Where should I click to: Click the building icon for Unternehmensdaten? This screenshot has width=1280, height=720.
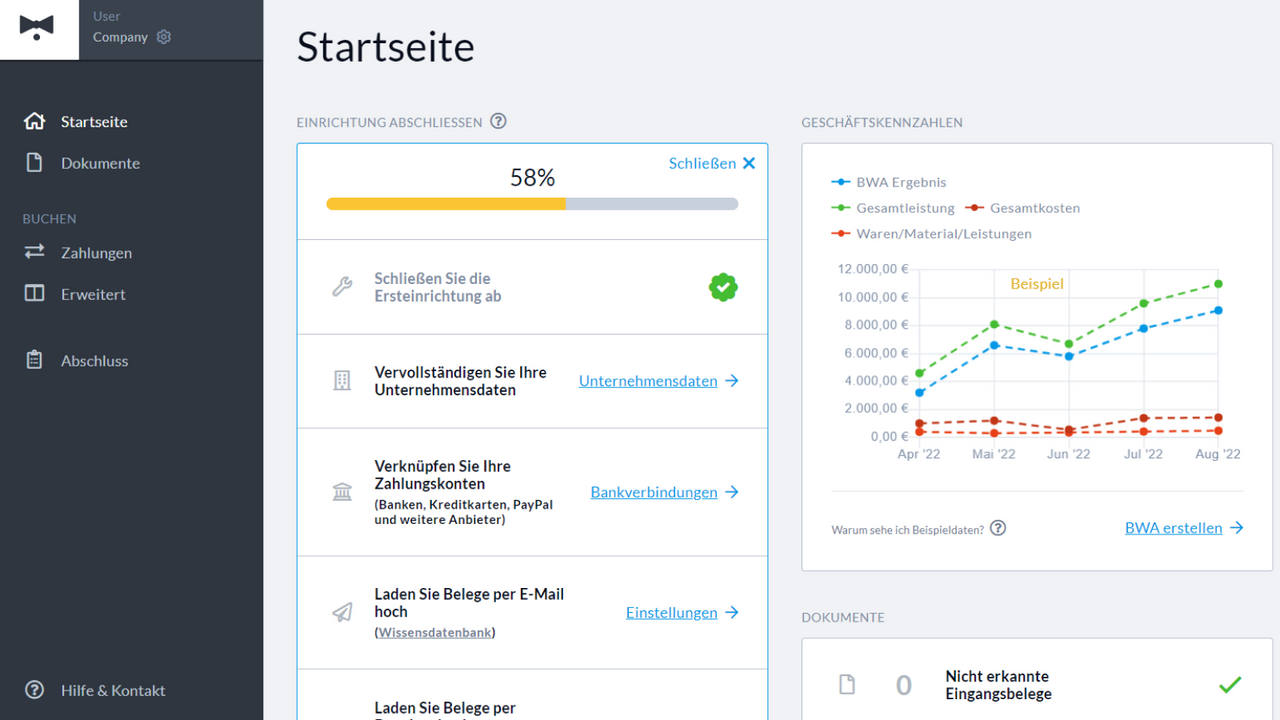342,381
